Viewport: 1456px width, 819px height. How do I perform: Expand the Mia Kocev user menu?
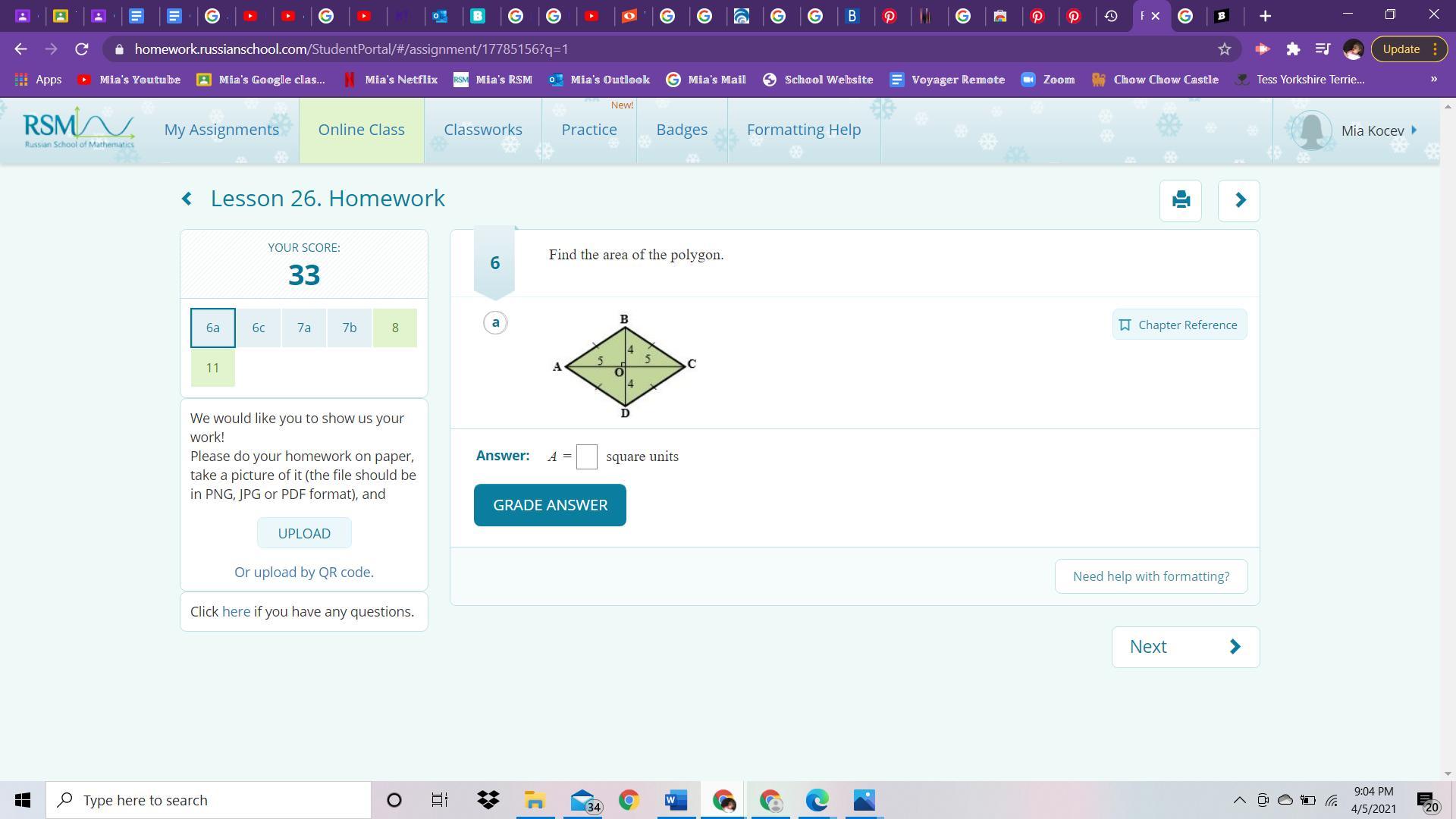(x=1373, y=130)
